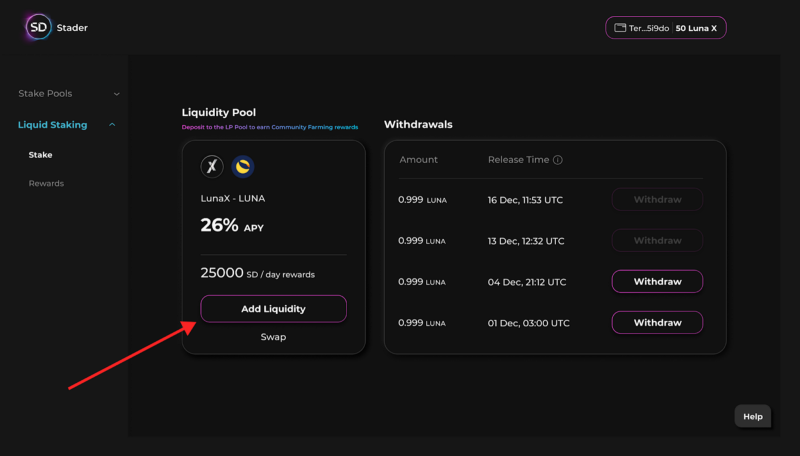Image resolution: width=800 pixels, height=456 pixels.
Task: Click 13 Dec, 12:32 UTC release time
Action: click(x=526, y=241)
